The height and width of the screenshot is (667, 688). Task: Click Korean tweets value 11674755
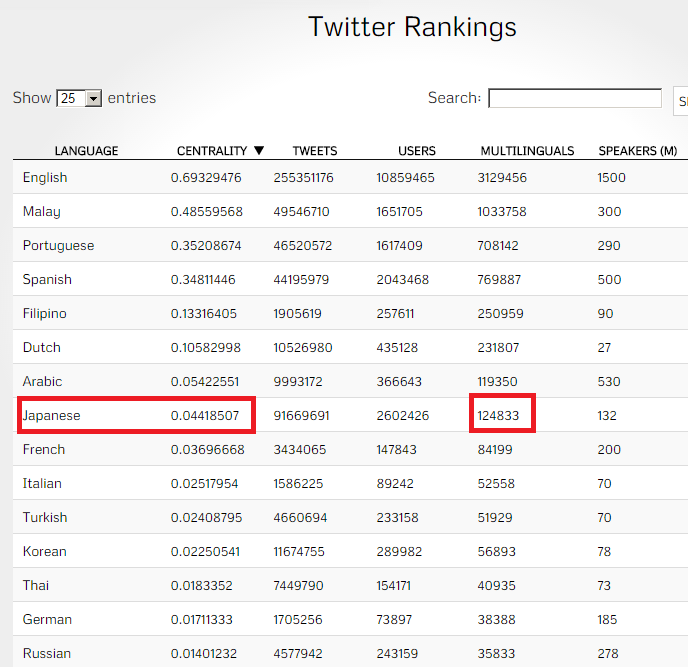pos(299,552)
